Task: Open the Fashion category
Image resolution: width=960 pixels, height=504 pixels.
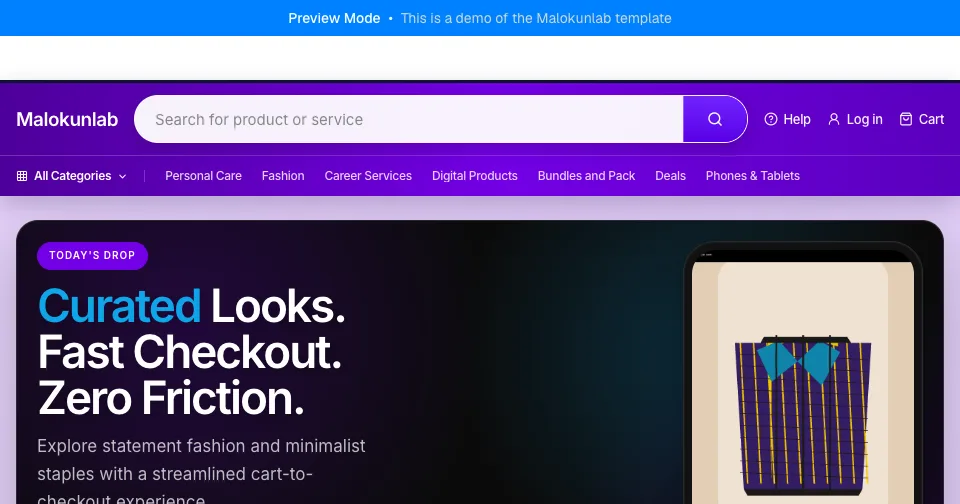Action: click(283, 176)
